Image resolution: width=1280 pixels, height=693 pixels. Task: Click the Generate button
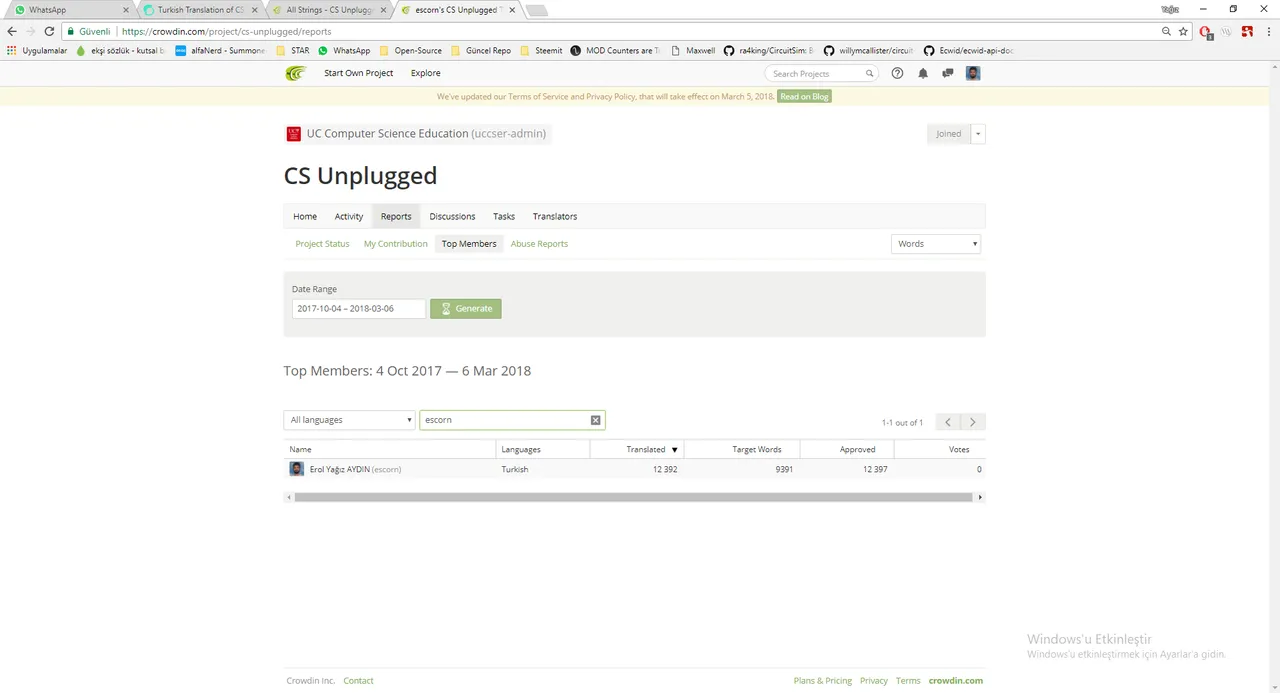pos(466,309)
